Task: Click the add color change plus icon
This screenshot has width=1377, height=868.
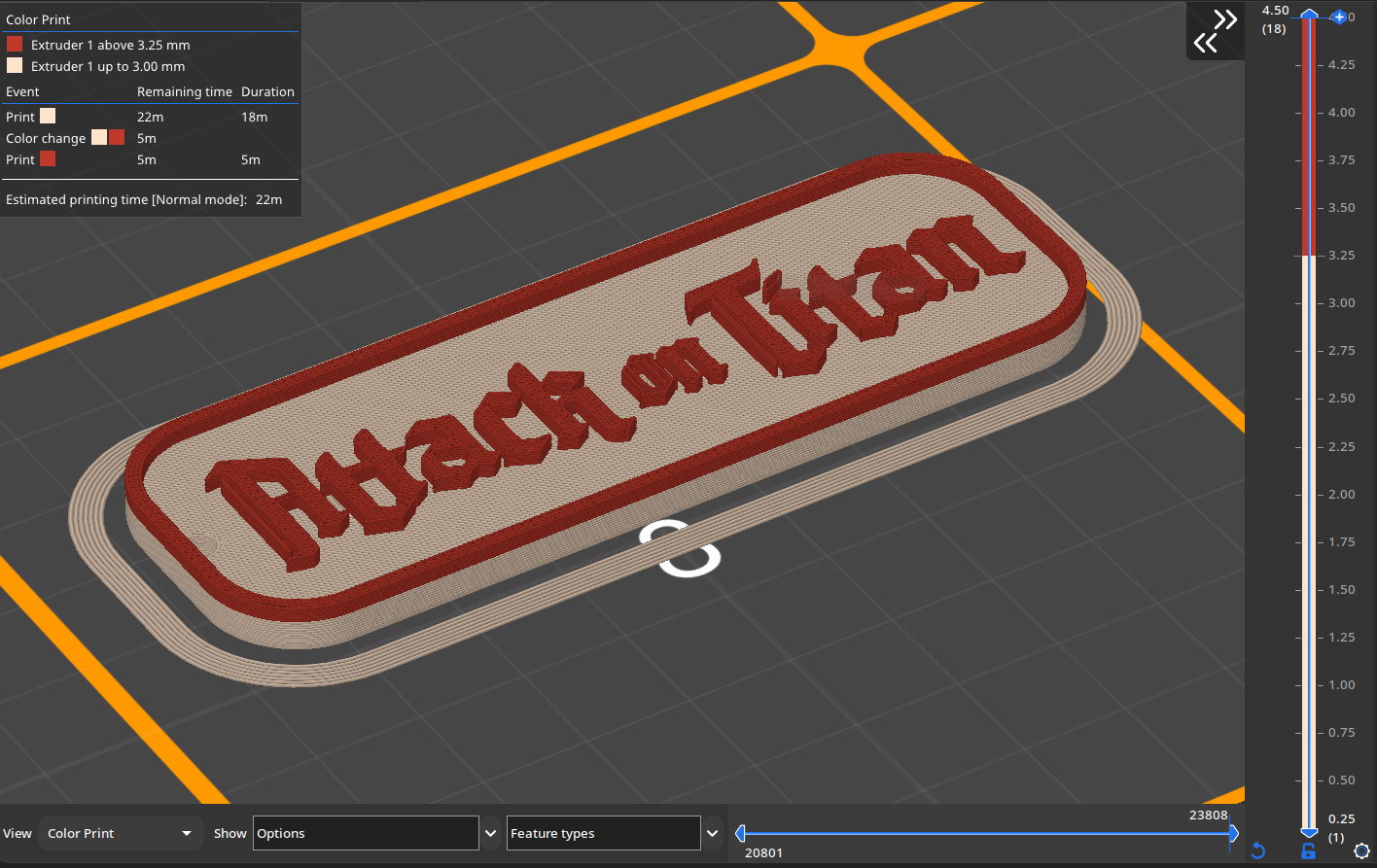Action: coord(1339,17)
